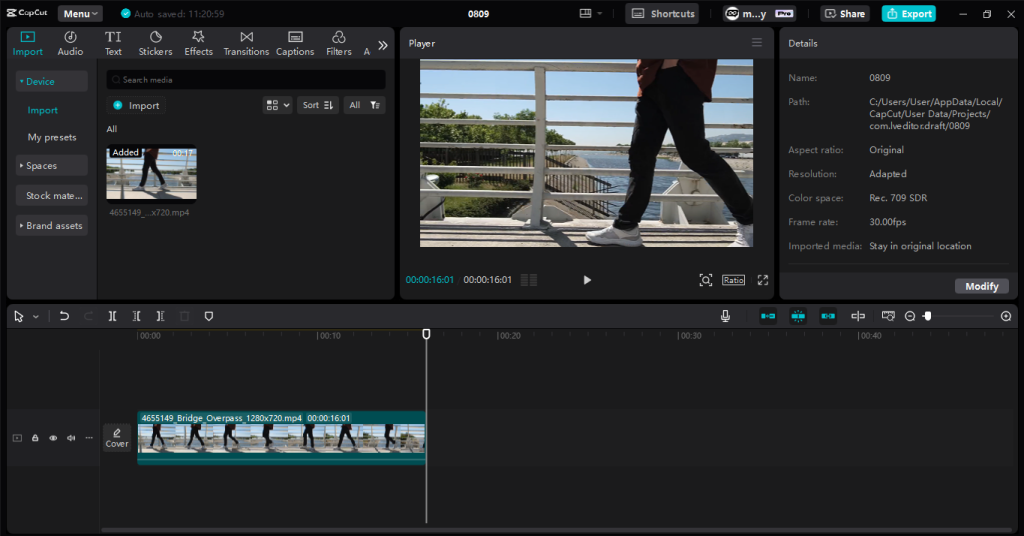
Task: Enter full screen player preview
Action: coord(762,280)
